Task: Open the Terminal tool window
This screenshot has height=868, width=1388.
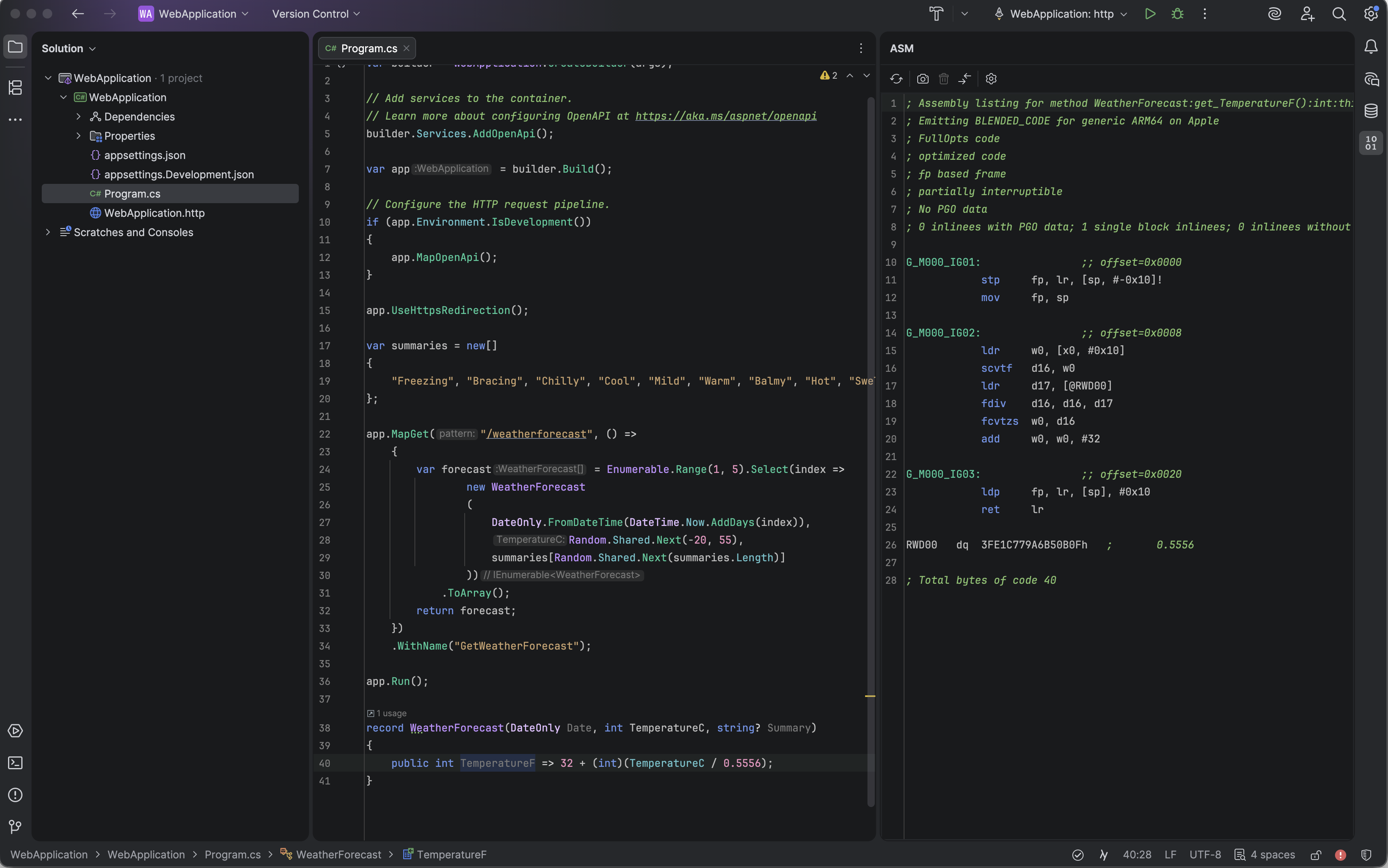Action: [16, 763]
